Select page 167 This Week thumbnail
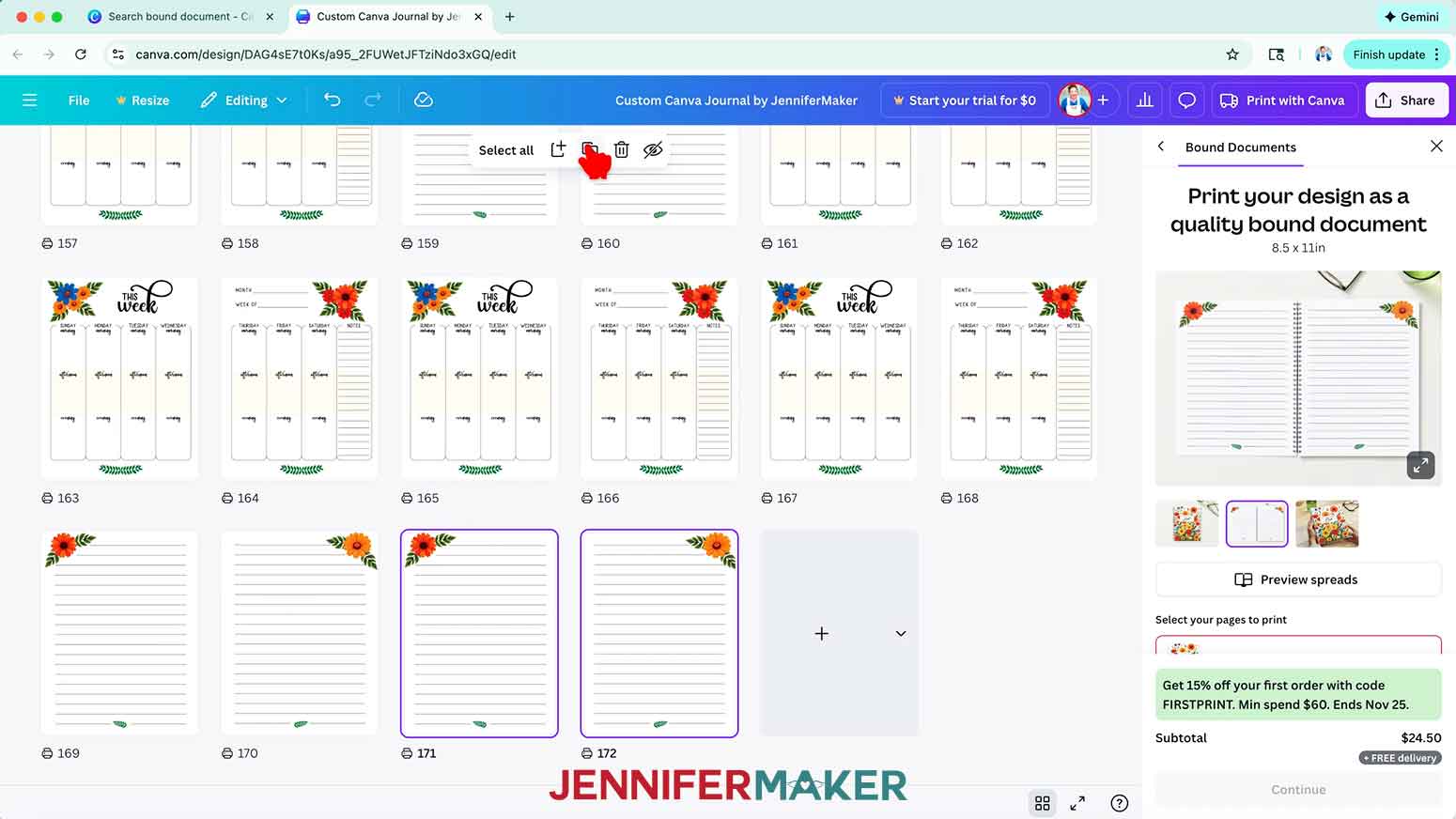 [x=840, y=379]
